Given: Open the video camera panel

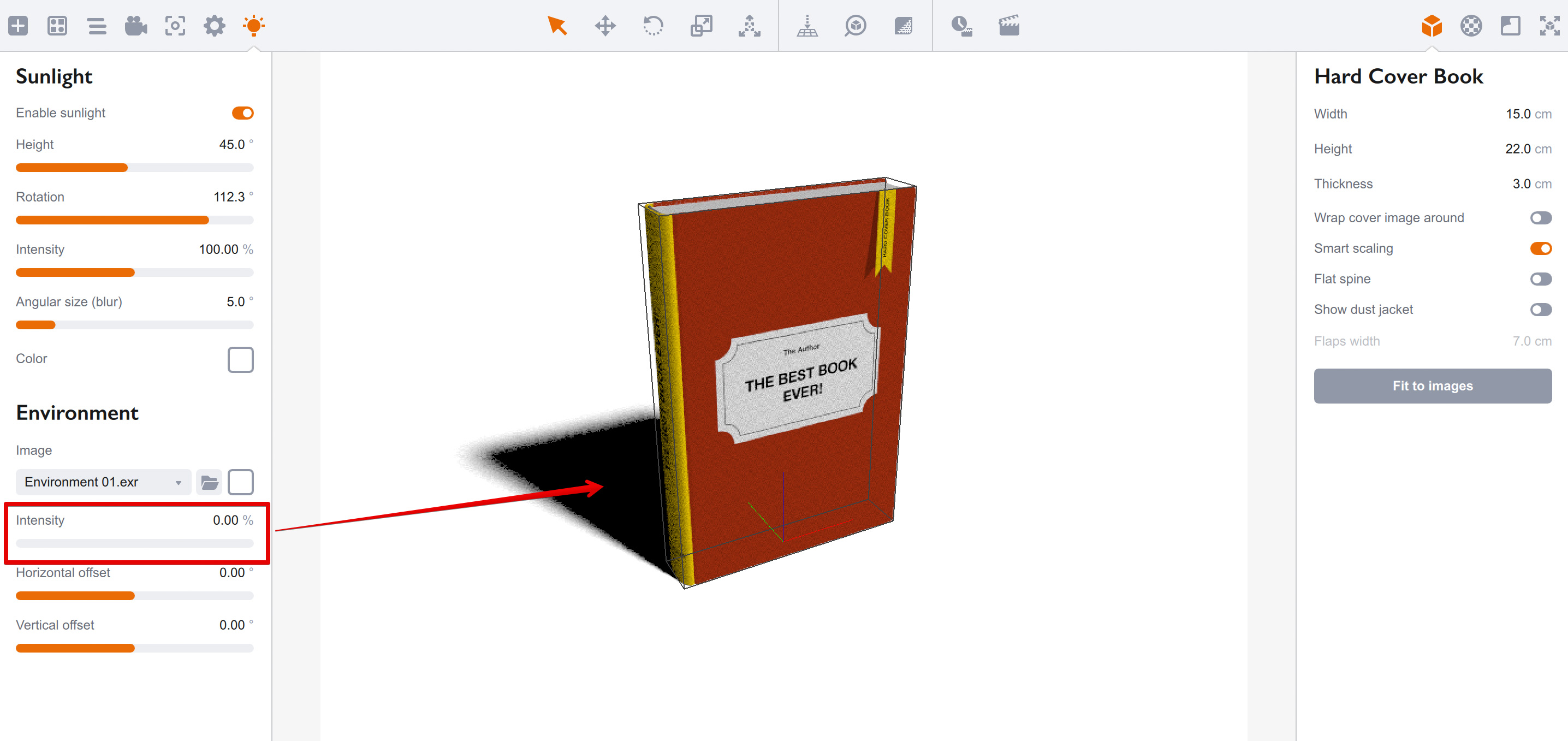Looking at the screenshot, I should [136, 26].
